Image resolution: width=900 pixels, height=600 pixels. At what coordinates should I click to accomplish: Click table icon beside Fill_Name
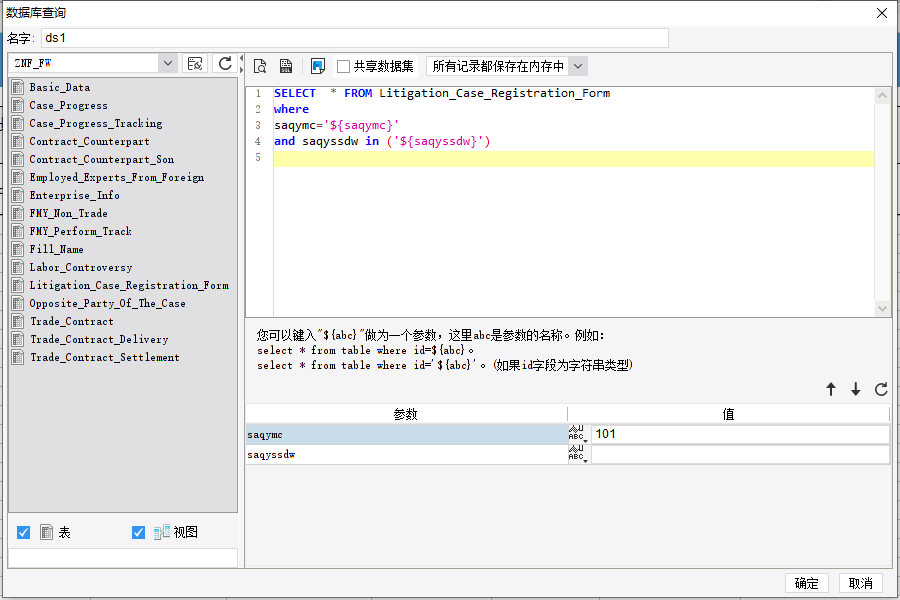18,249
